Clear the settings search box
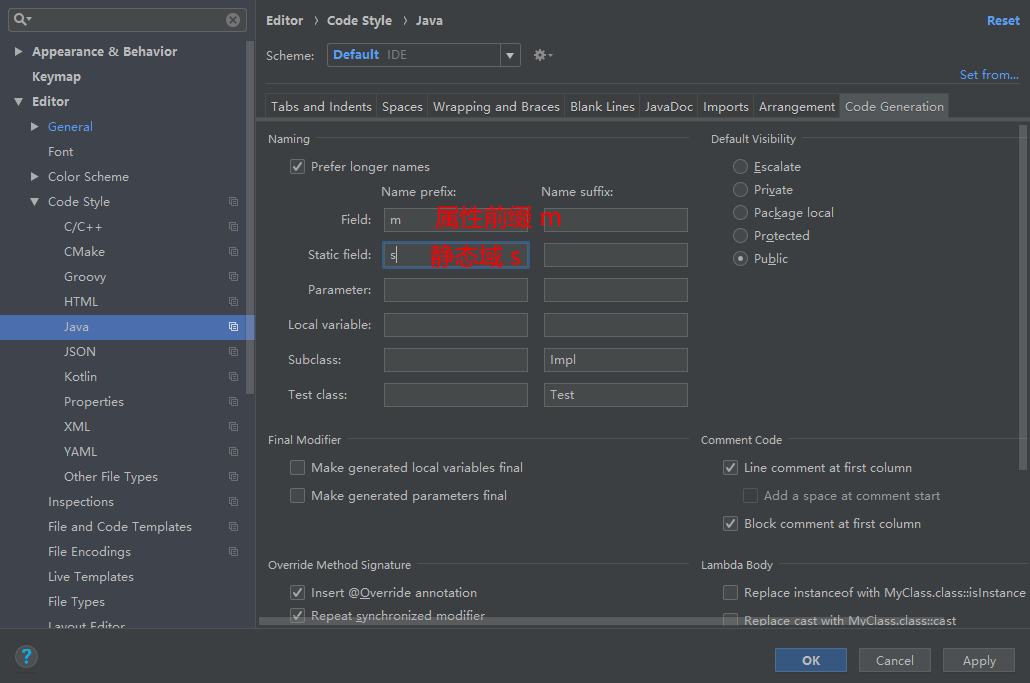The image size is (1030, 683). [x=233, y=20]
